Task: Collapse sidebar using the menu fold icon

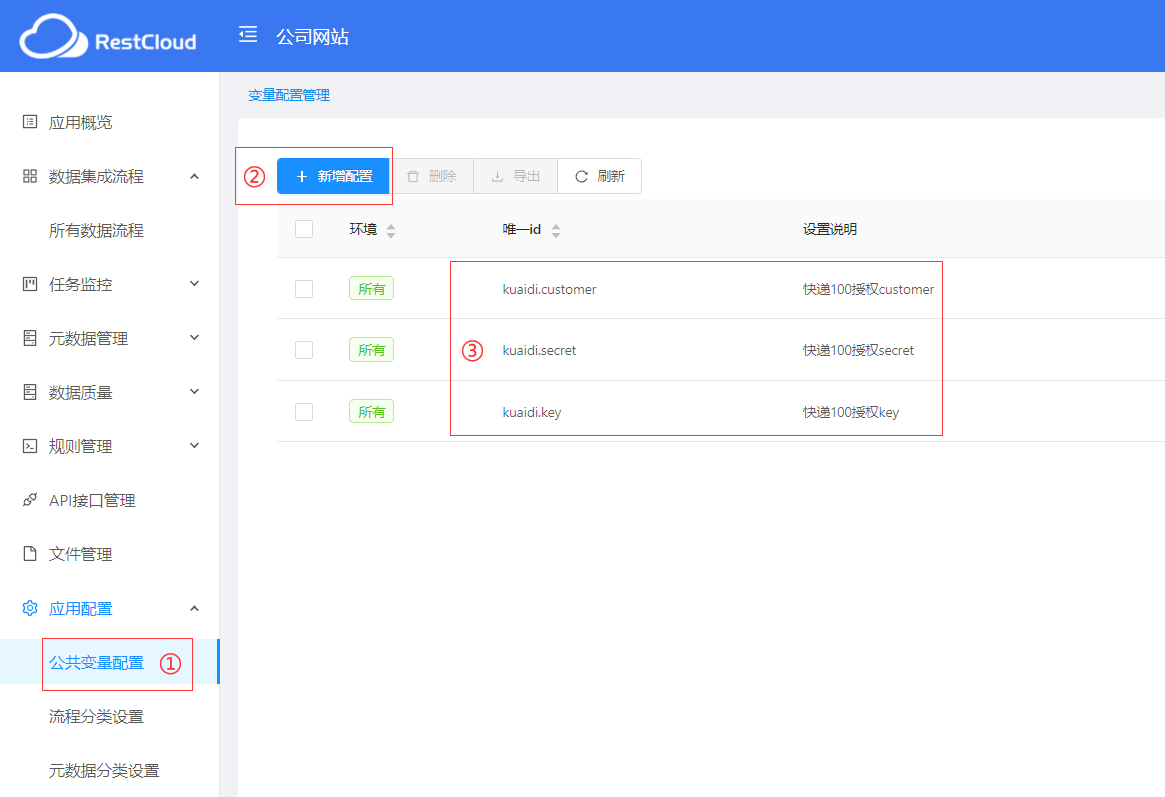Action: point(248,35)
